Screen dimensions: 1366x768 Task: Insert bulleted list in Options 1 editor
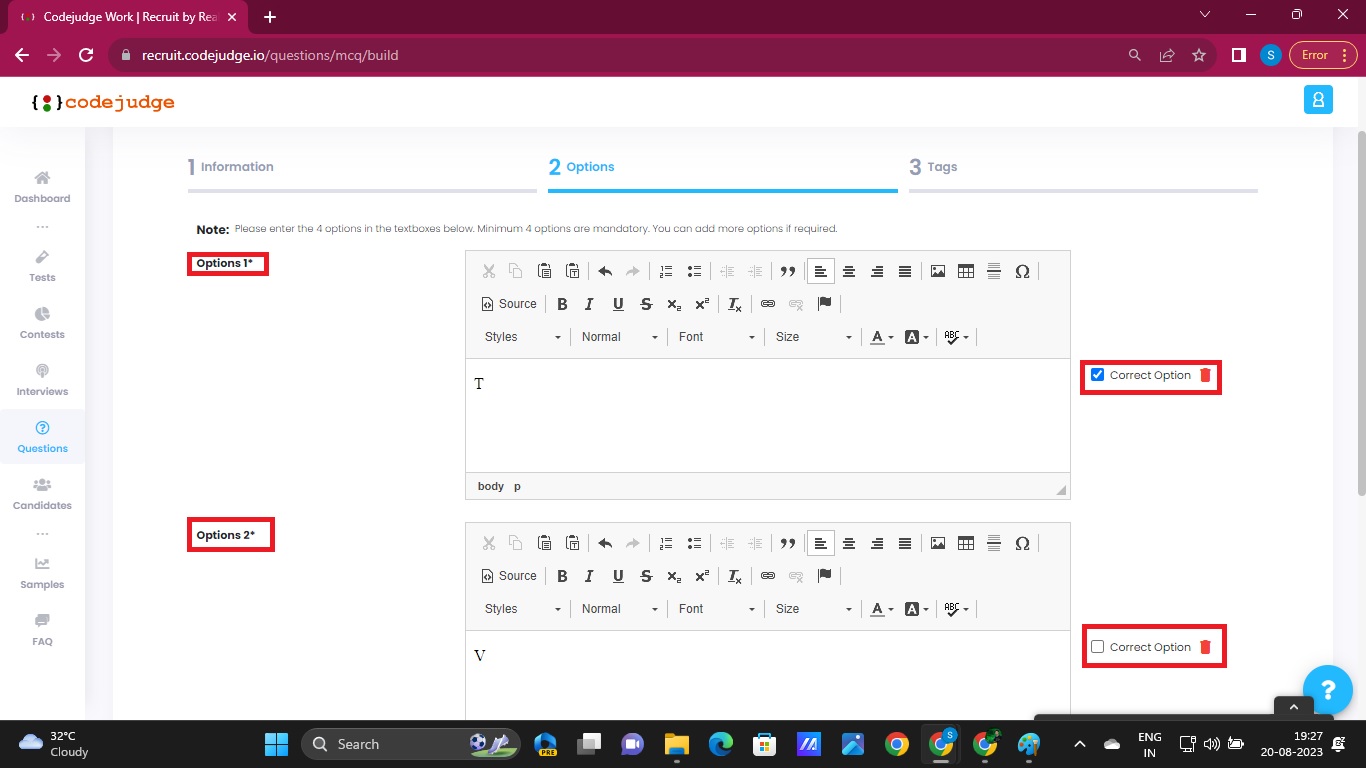click(x=695, y=271)
